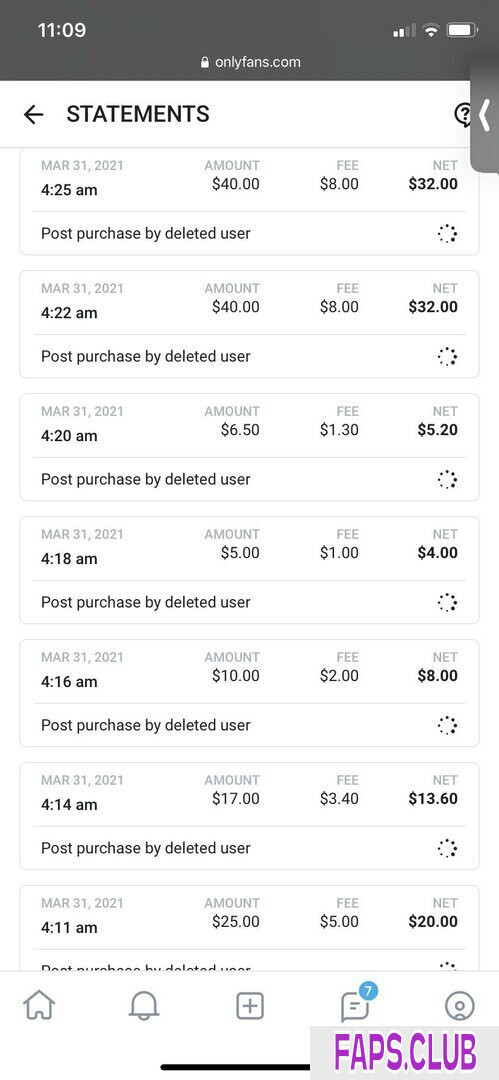The width and height of the screenshot is (499, 1080).
Task: Open the profile account icon
Action: 460,1006
